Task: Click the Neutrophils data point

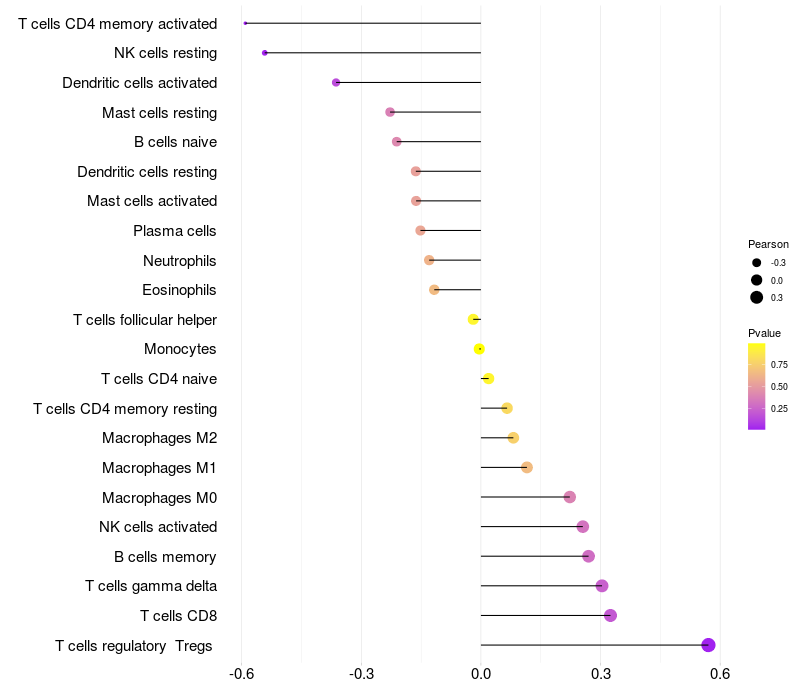Action: pos(429,260)
